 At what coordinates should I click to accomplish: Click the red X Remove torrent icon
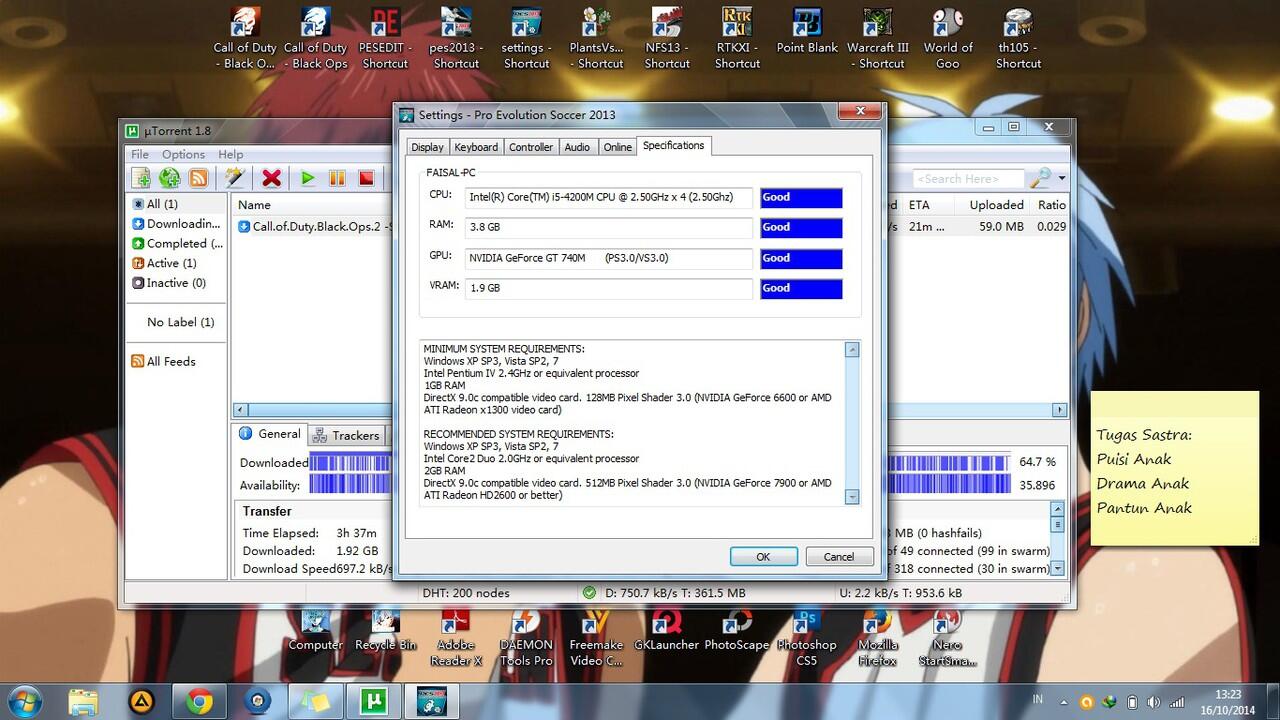271,178
